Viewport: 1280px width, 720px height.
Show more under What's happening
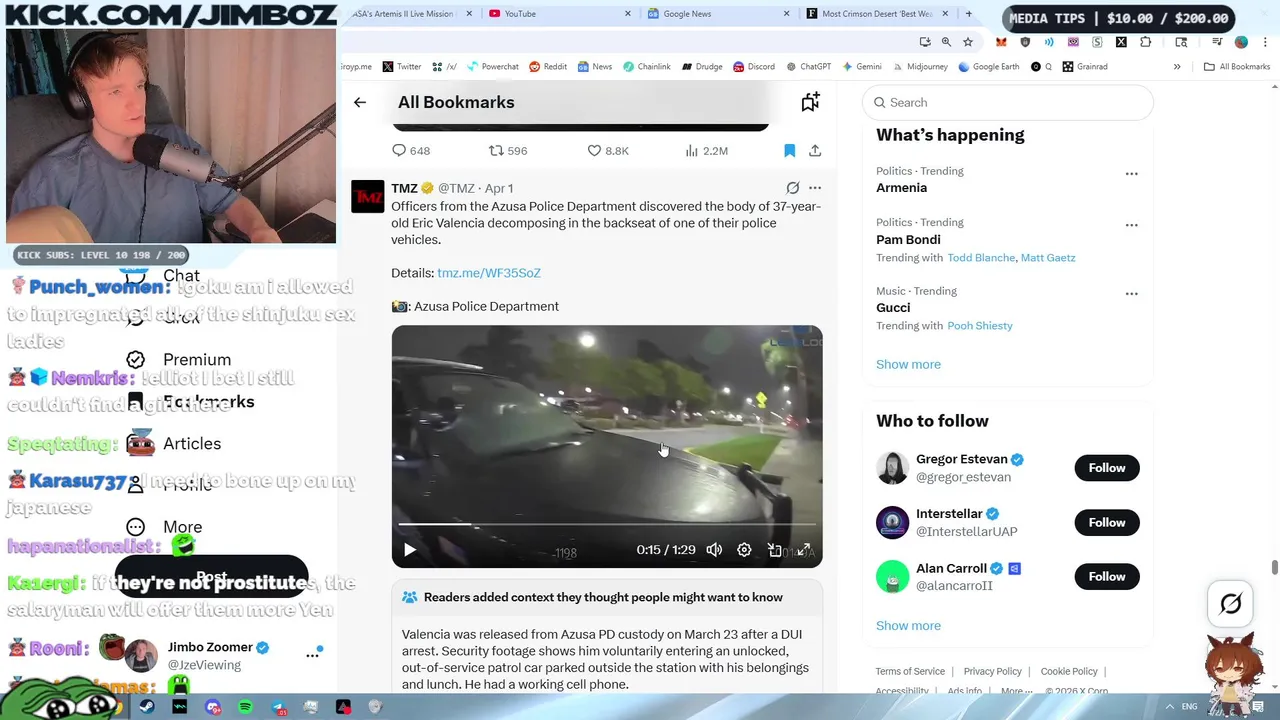click(908, 364)
